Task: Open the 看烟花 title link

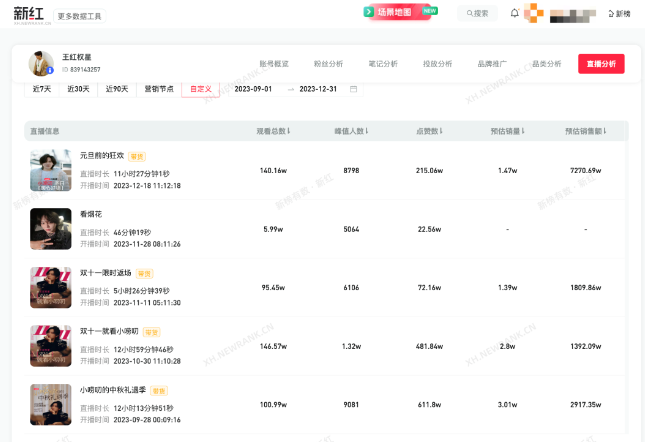Action: click(x=91, y=214)
